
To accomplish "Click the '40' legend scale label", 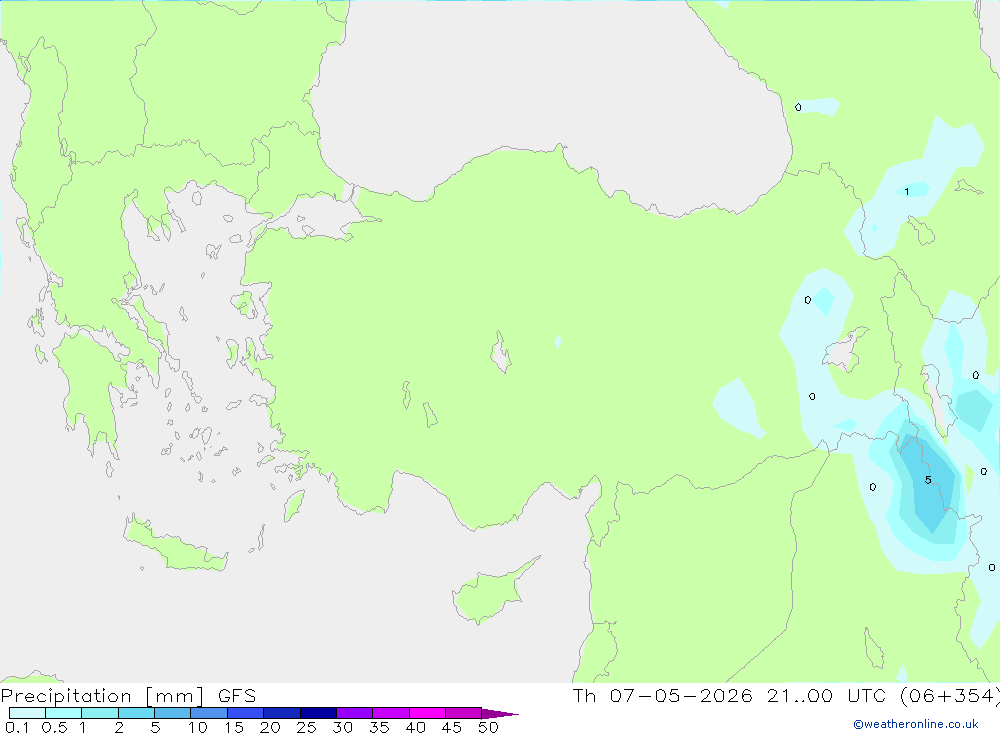I will tap(415, 727).
